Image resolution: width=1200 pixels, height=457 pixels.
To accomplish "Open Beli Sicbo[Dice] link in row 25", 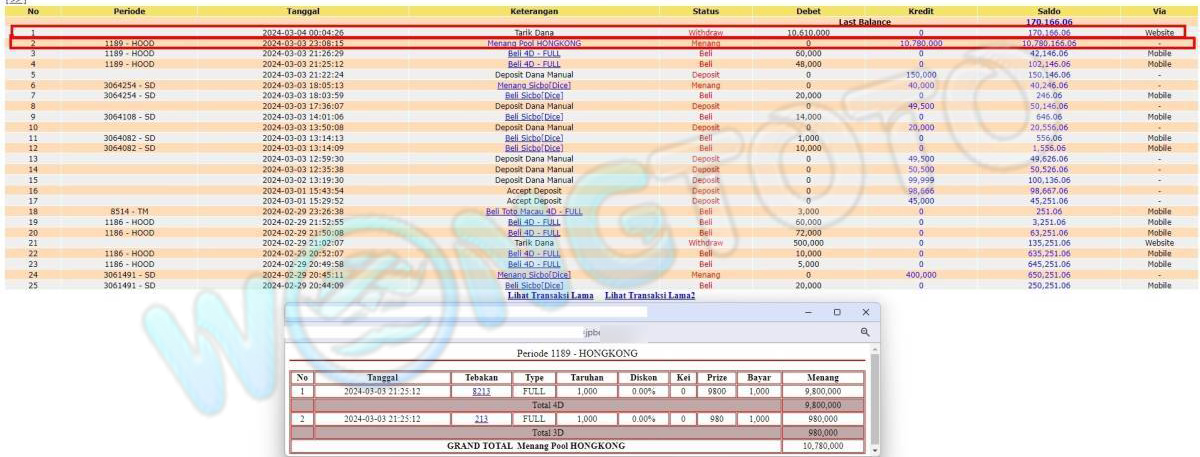I will [x=534, y=285].
